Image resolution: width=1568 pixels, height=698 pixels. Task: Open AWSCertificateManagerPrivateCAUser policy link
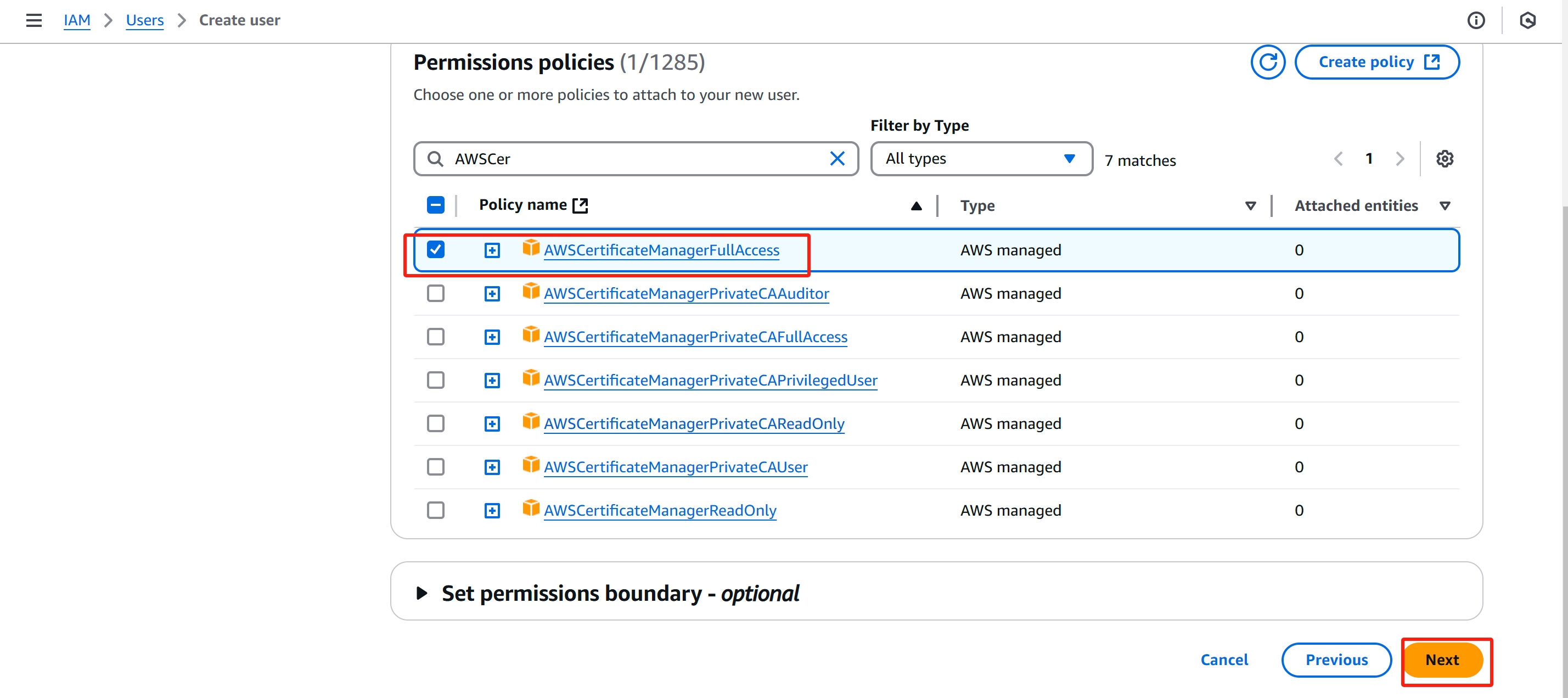coord(676,467)
